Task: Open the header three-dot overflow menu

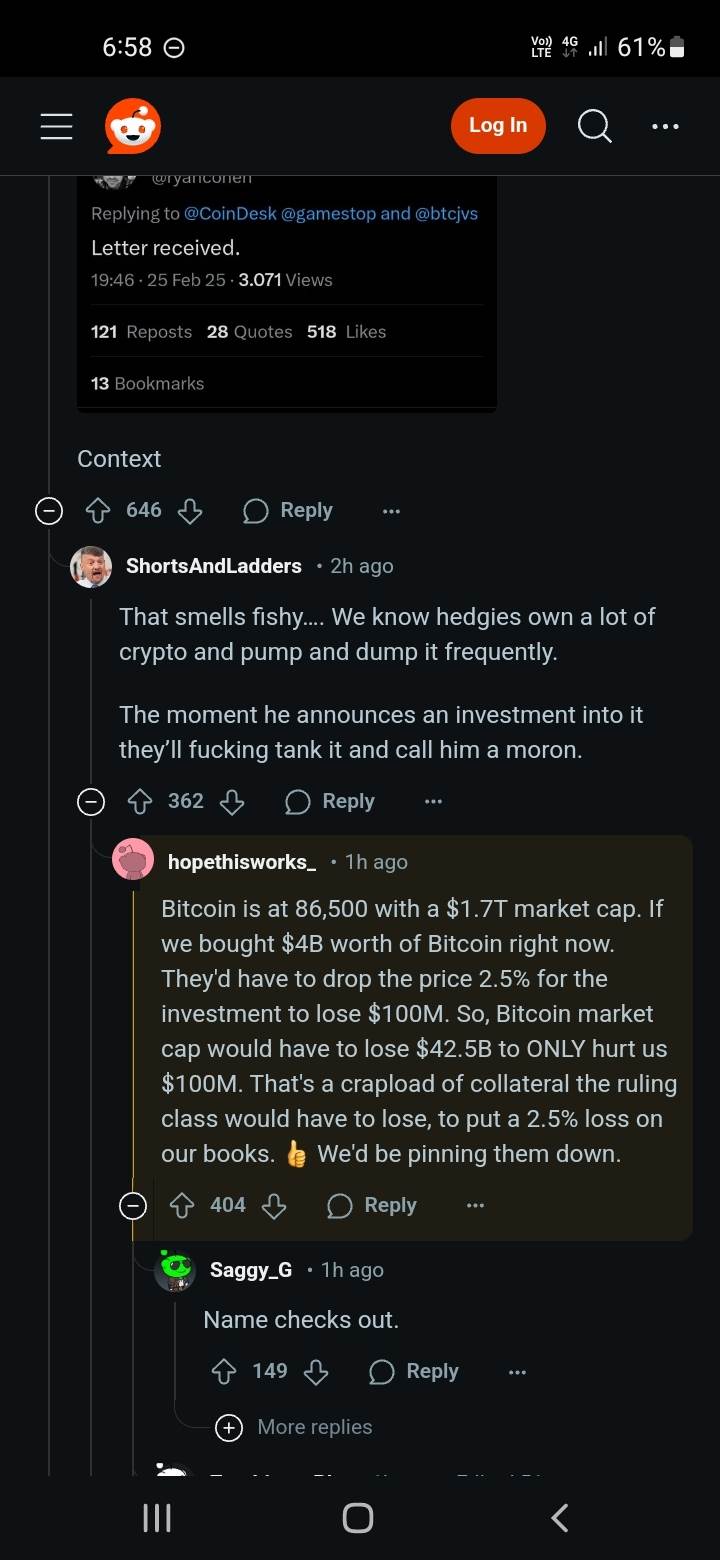Action: [x=665, y=126]
